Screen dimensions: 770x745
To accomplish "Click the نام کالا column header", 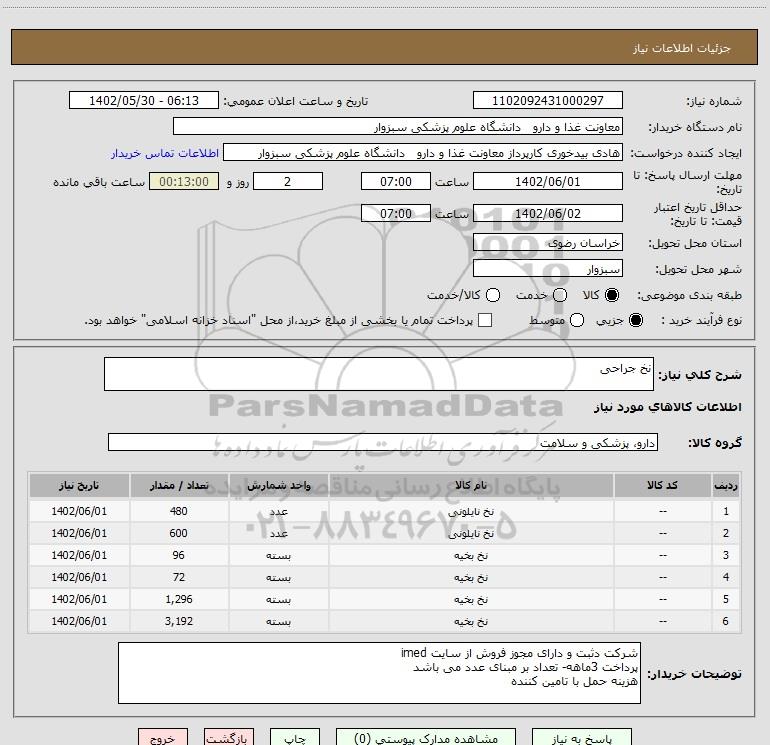I will coord(471,486).
